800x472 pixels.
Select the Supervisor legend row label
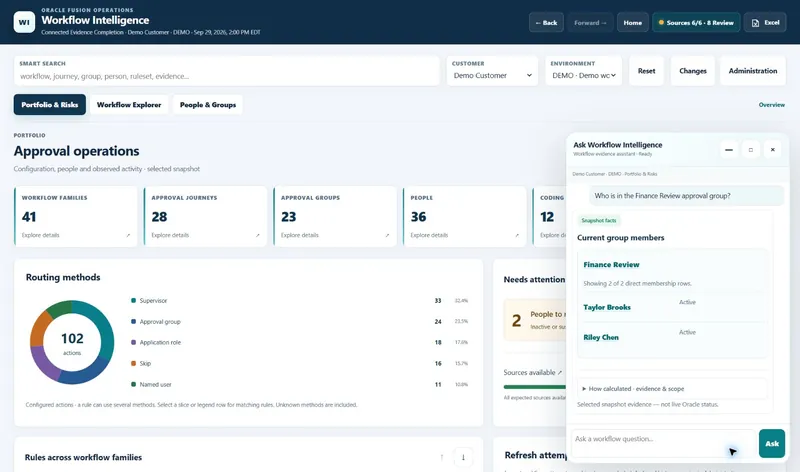click(x=153, y=301)
